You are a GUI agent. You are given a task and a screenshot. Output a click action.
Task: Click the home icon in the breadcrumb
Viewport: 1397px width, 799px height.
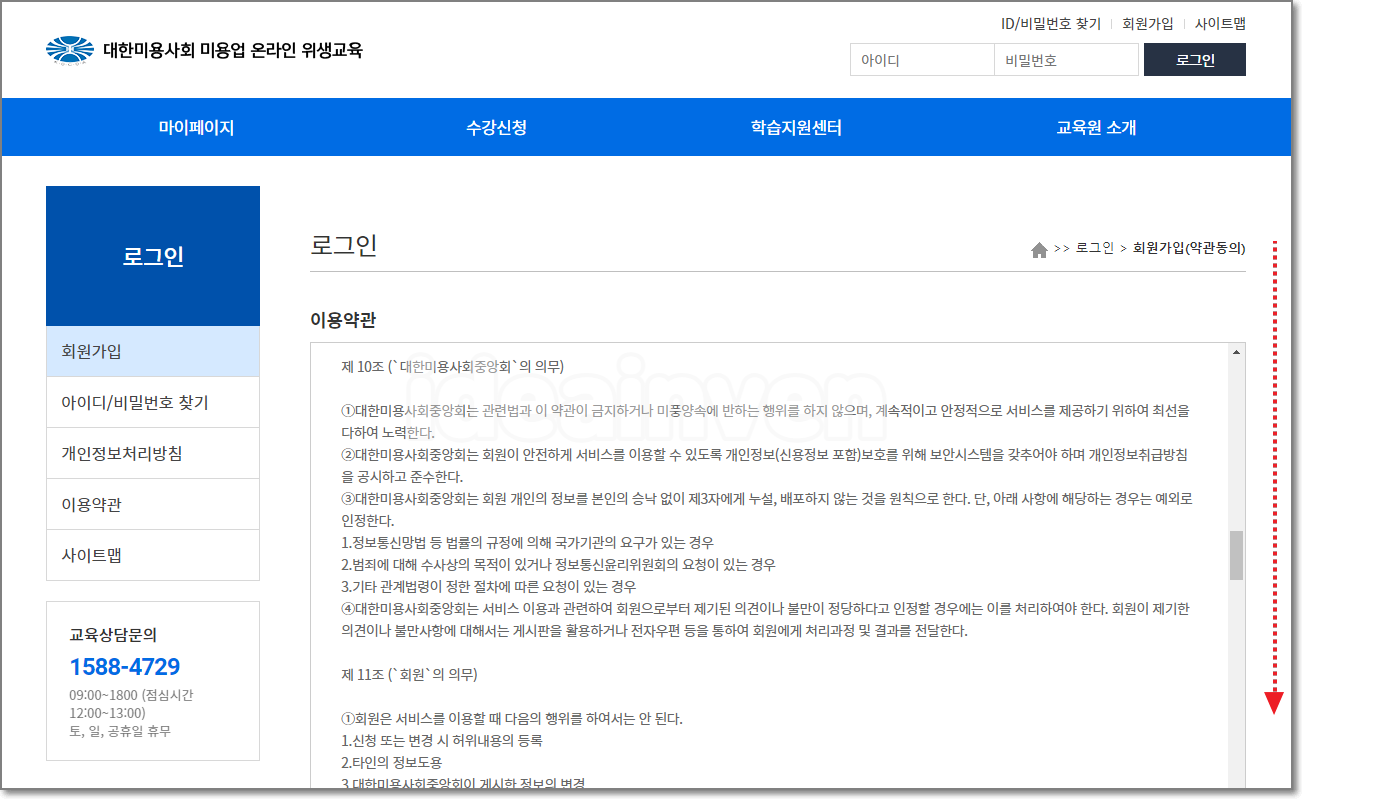(x=1039, y=248)
